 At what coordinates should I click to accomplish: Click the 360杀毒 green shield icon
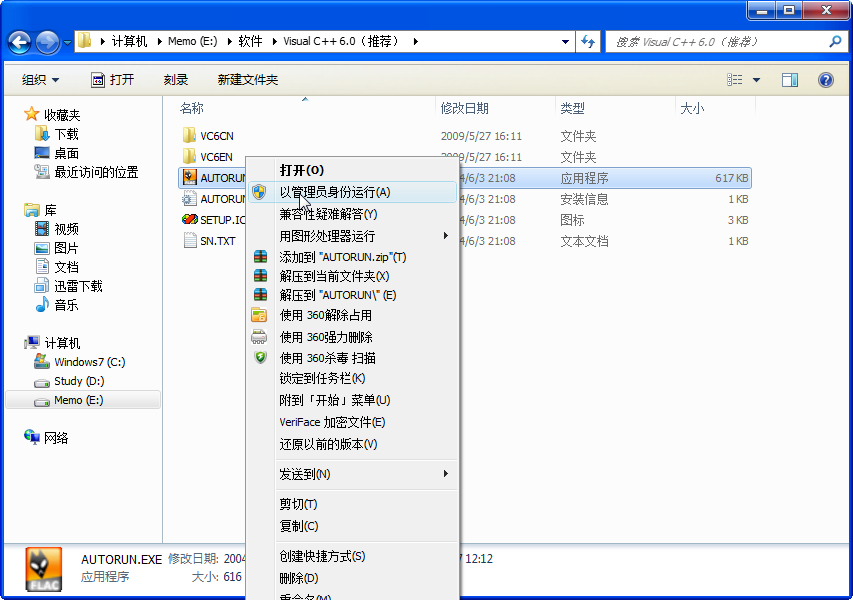click(261, 357)
